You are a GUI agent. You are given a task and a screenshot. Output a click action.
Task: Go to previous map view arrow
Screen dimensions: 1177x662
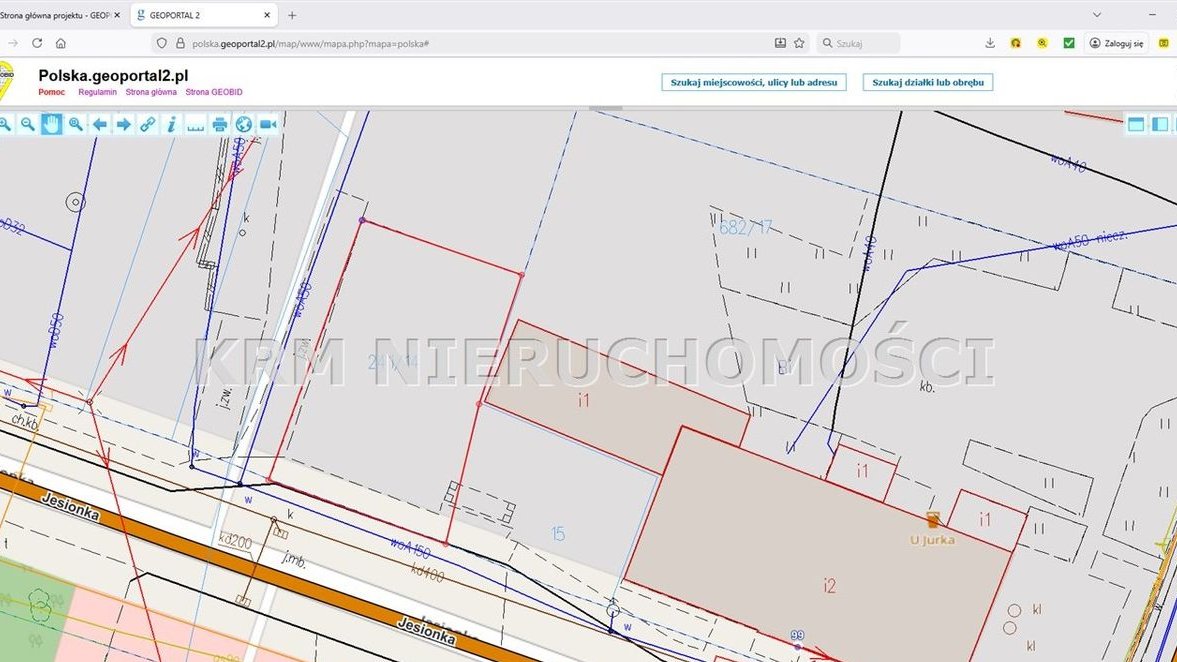click(x=100, y=124)
